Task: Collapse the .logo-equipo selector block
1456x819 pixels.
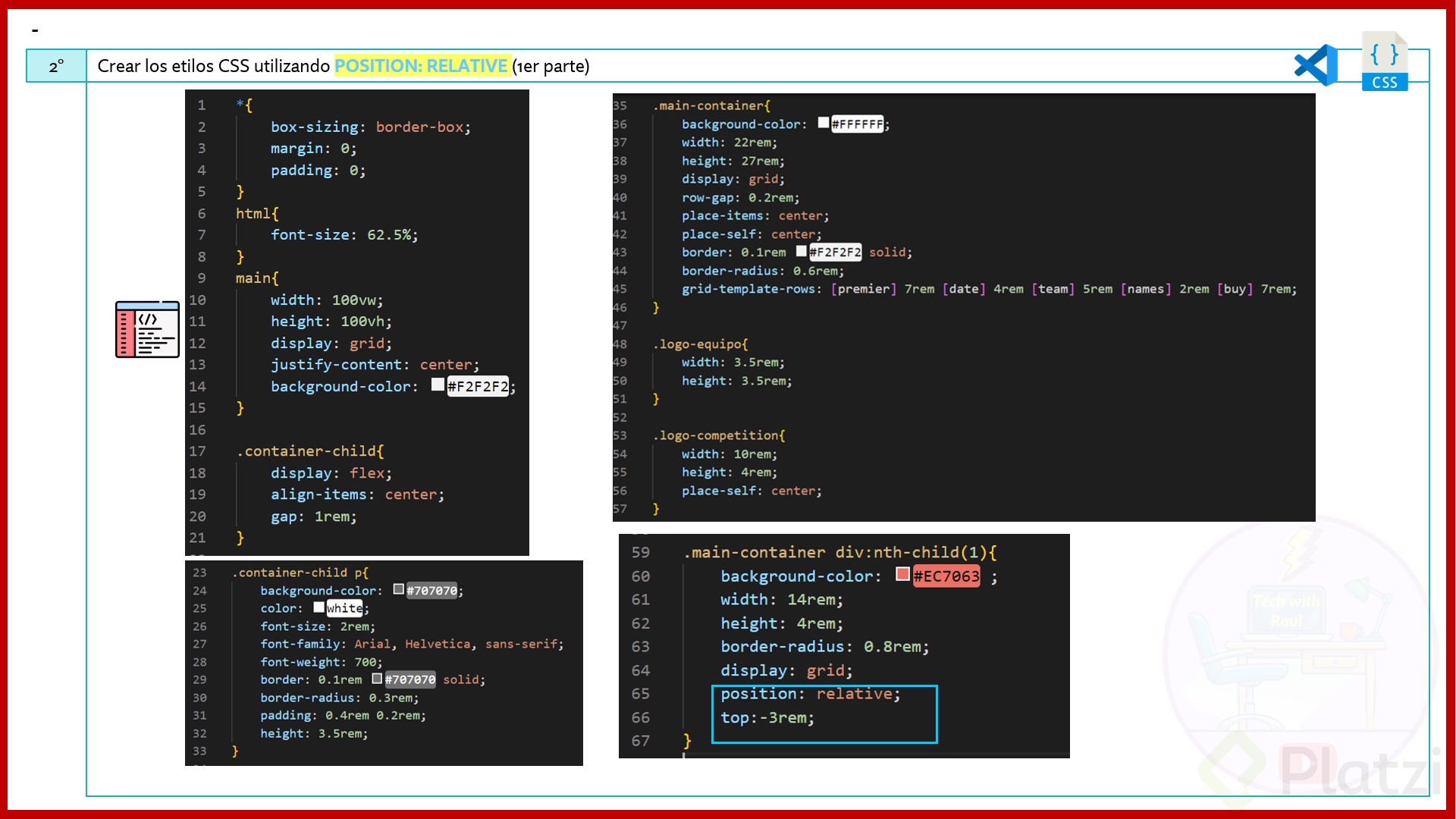Action: [700, 344]
